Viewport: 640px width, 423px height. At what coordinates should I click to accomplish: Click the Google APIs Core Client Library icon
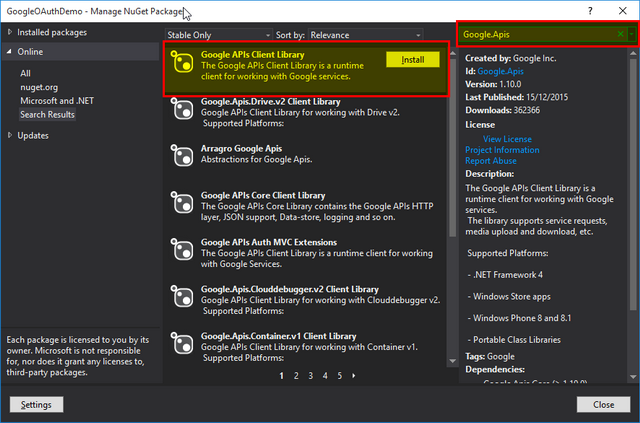(x=182, y=203)
